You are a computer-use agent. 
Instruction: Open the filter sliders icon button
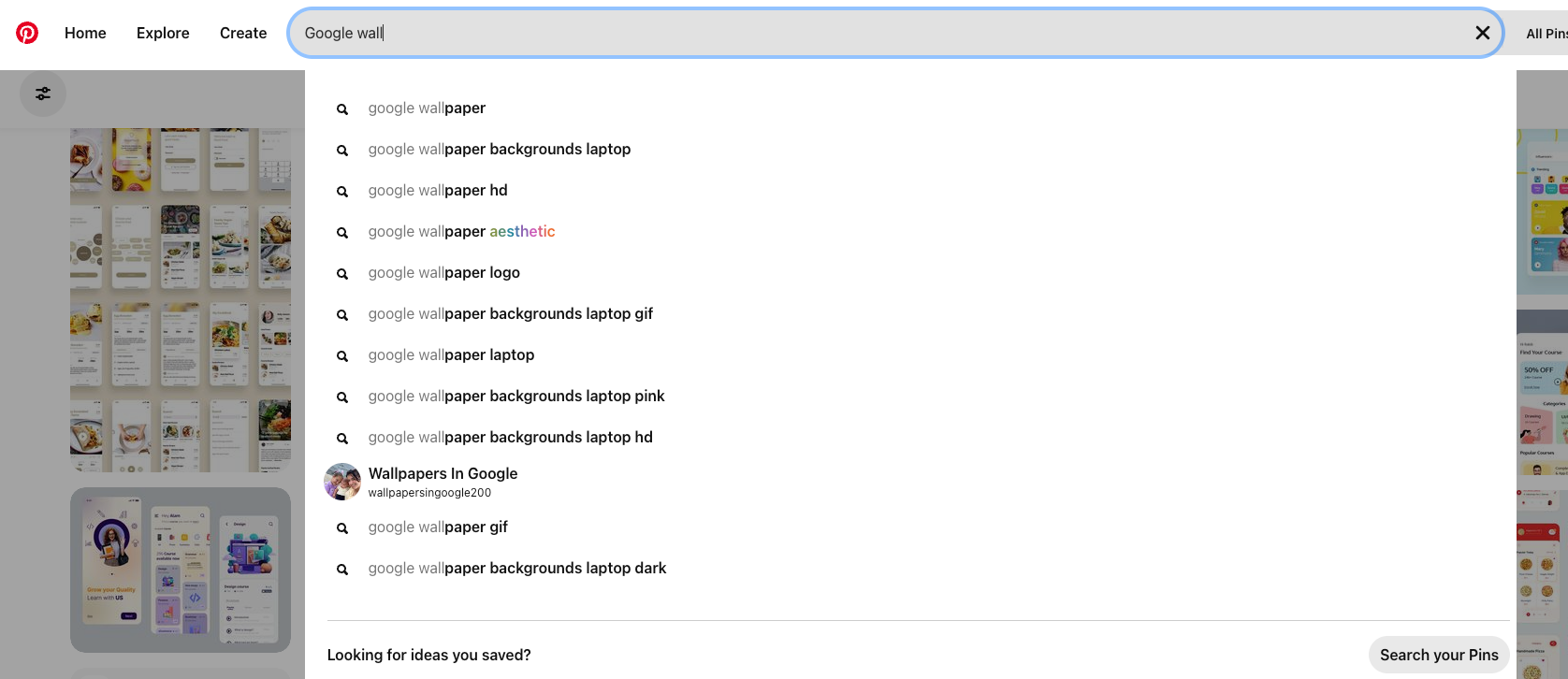(43, 94)
